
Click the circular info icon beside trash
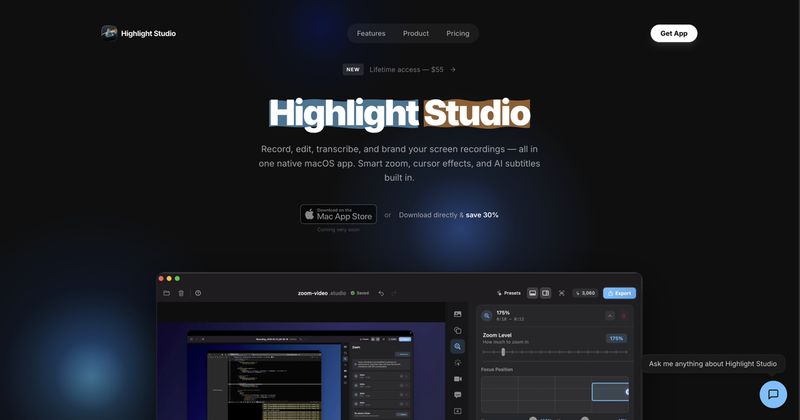[198, 293]
